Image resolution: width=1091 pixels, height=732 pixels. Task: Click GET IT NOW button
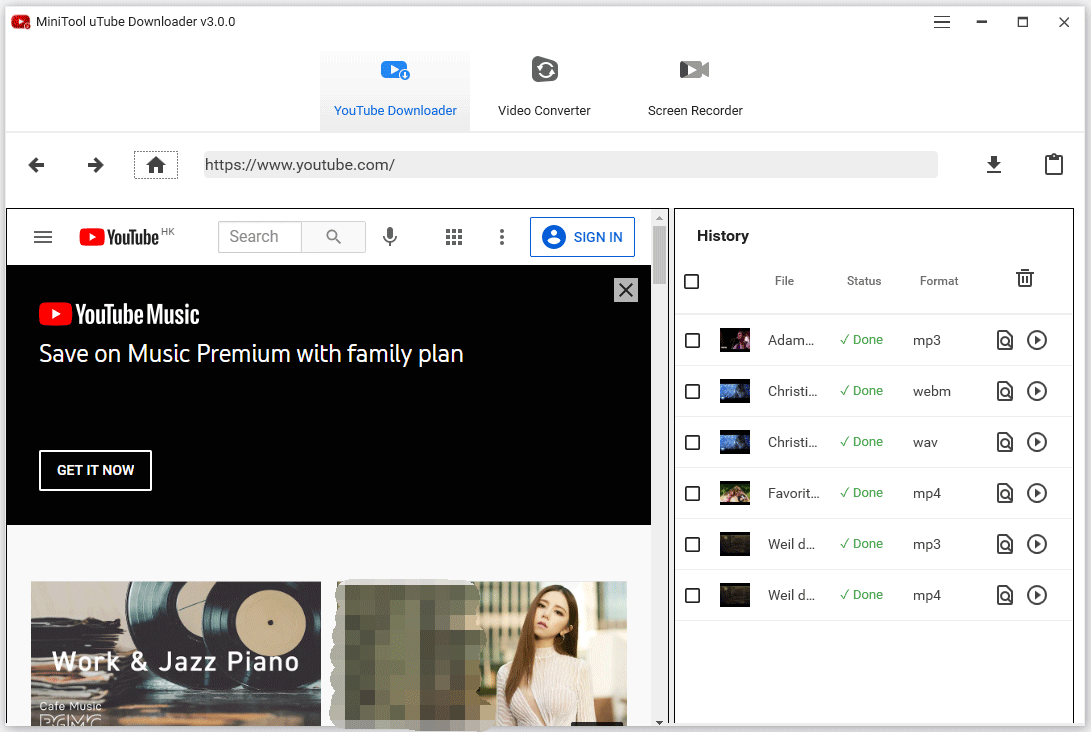tap(95, 470)
